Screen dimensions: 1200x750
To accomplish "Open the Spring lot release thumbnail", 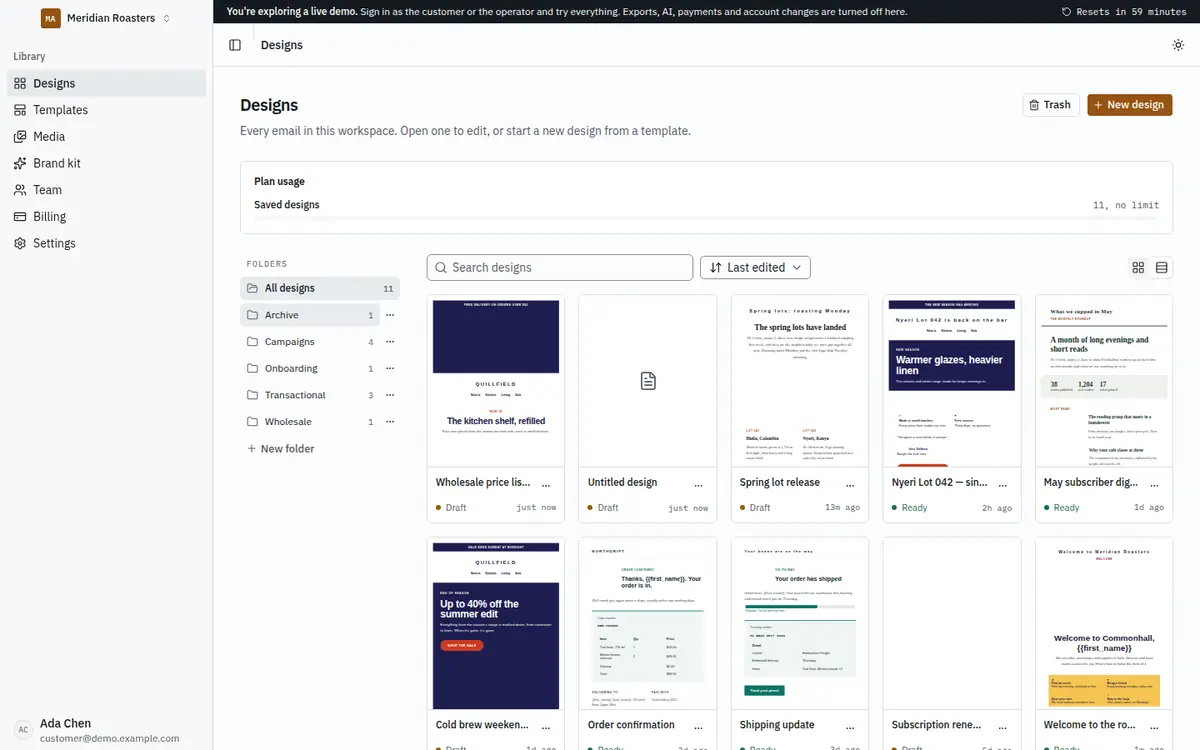I will 800,381.
